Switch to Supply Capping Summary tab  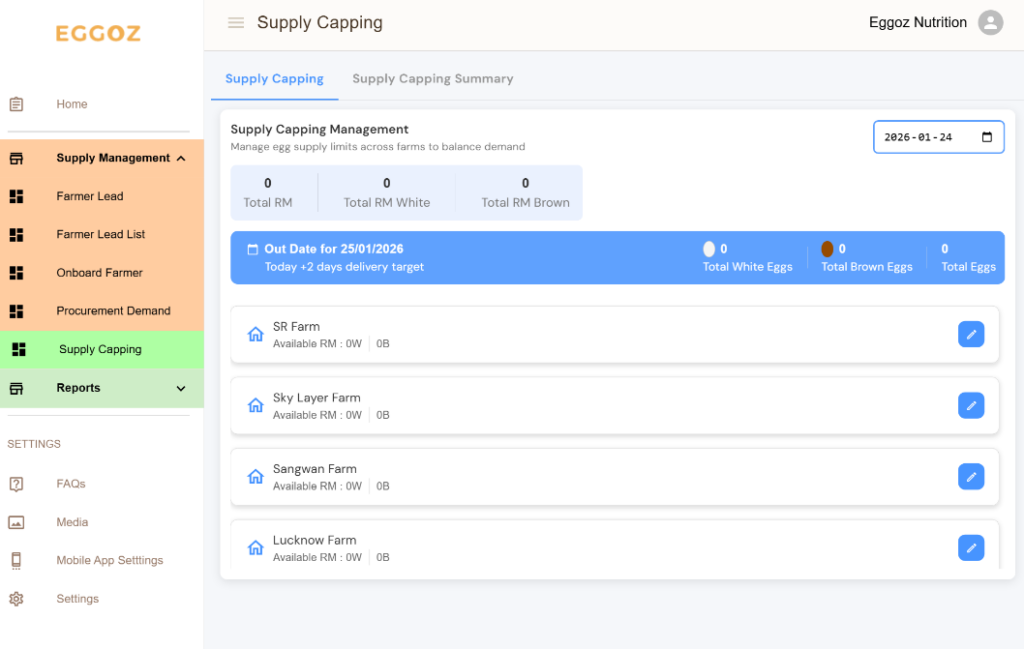click(x=432, y=79)
